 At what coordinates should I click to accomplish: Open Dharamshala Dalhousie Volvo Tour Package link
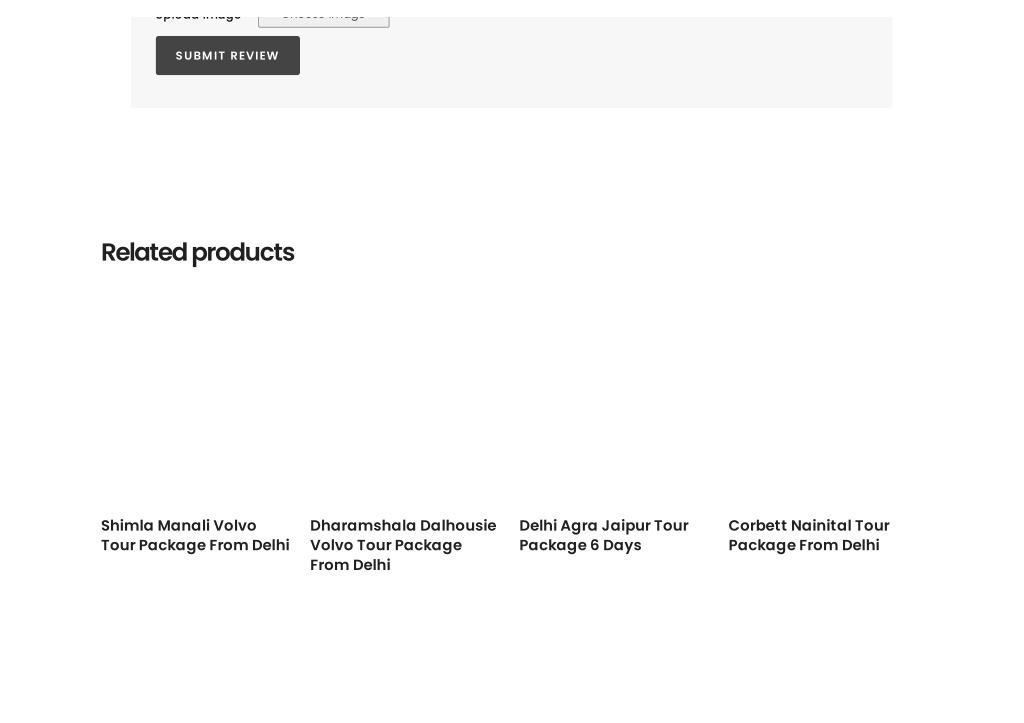point(403,545)
